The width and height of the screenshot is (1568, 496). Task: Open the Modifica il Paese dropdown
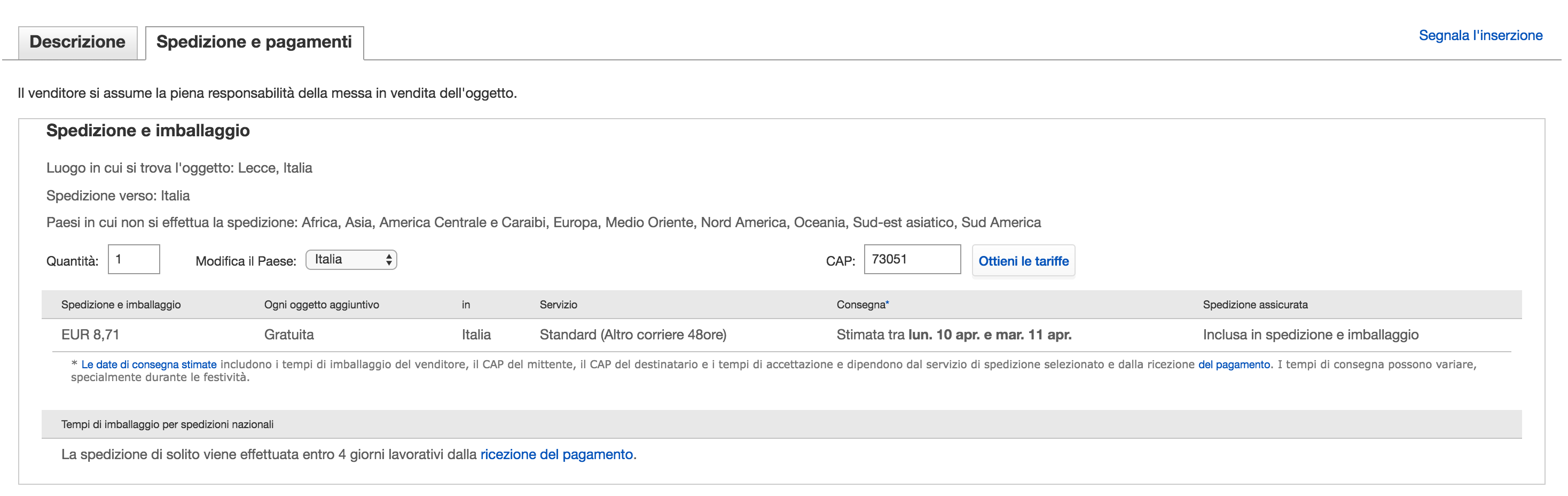[x=351, y=260]
